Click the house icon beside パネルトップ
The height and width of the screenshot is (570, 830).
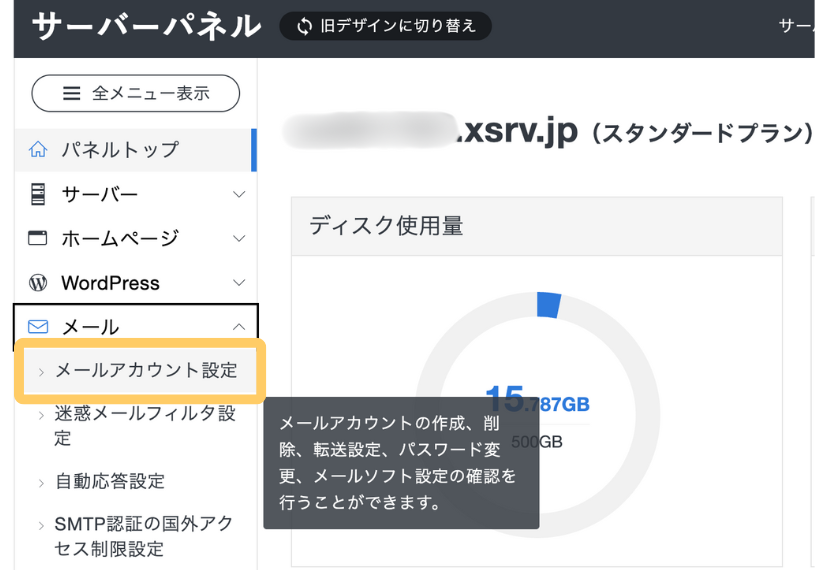pyautogui.click(x=38, y=150)
